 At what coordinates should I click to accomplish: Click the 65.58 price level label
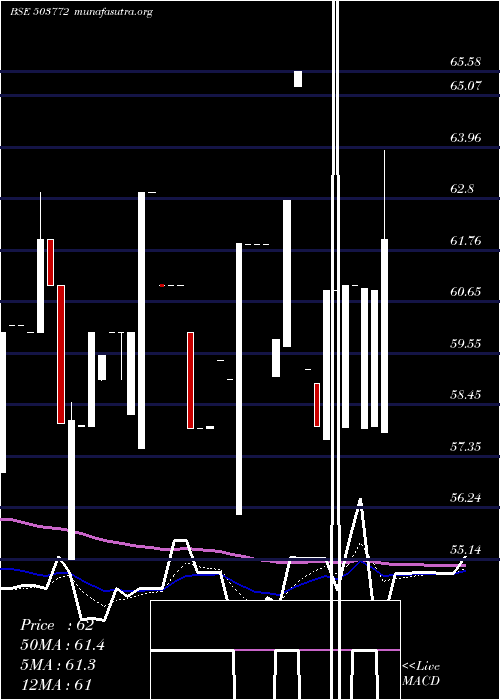click(x=466, y=62)
